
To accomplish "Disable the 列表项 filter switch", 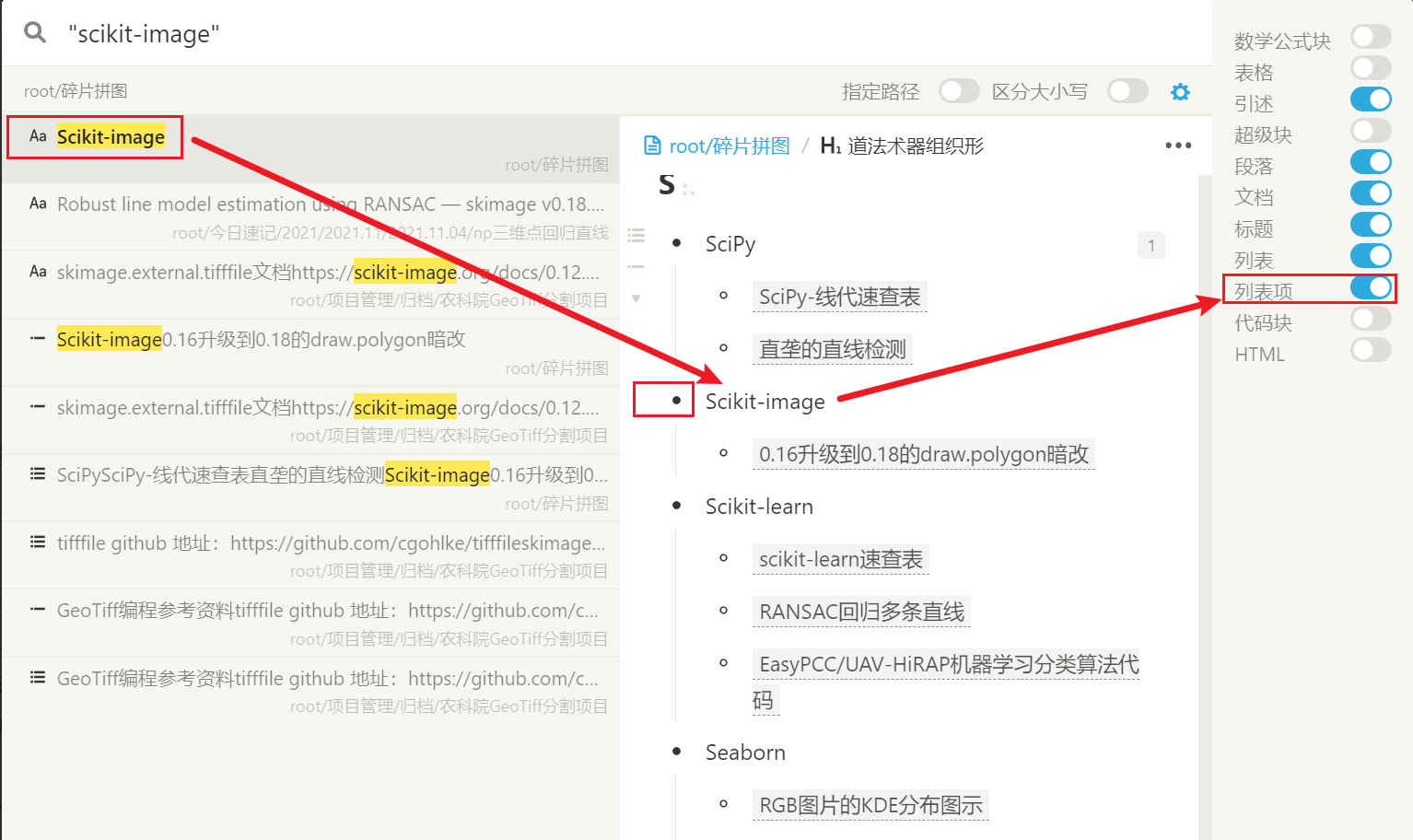I will coord(1371,287).
